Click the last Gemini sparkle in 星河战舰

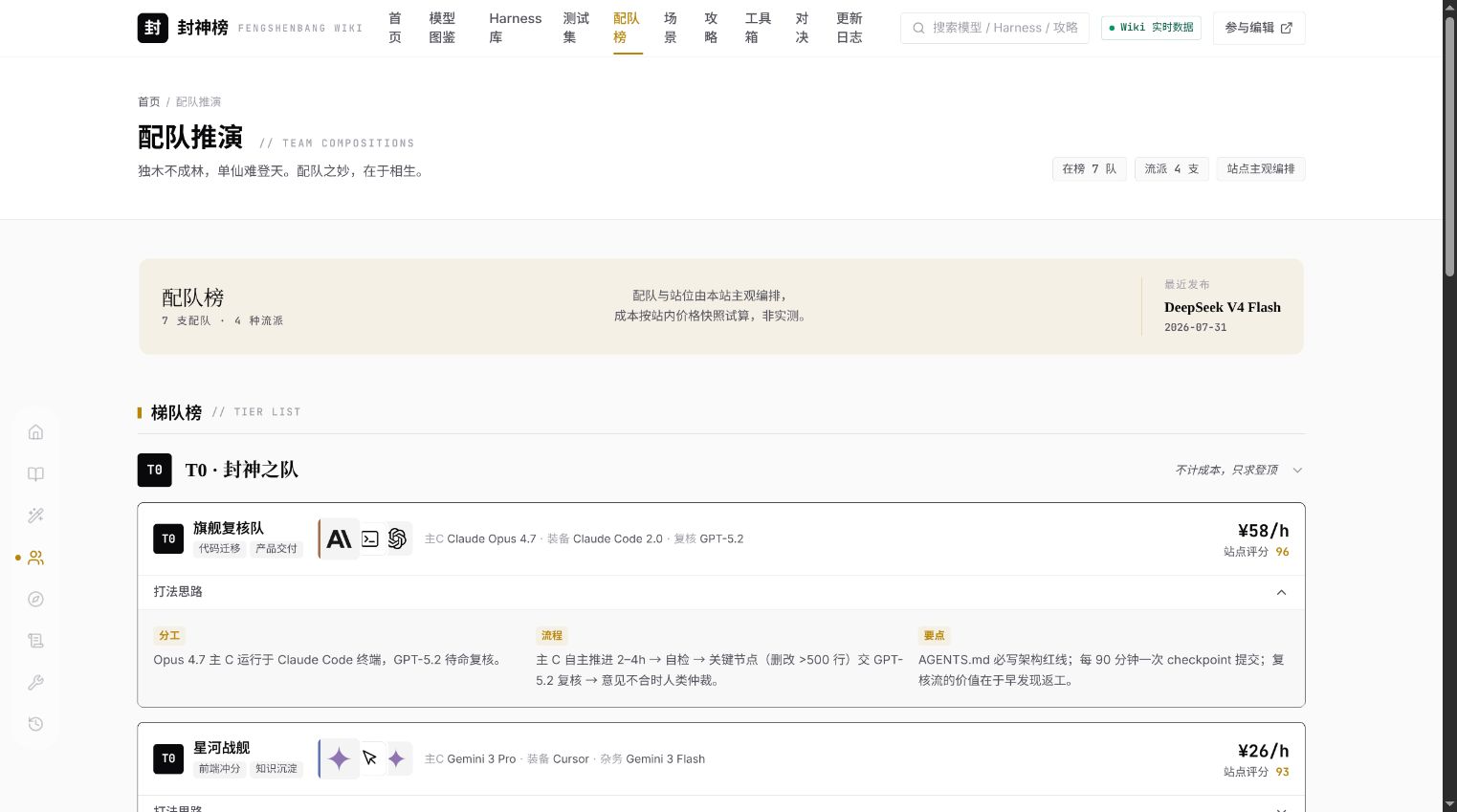[397, 759]
